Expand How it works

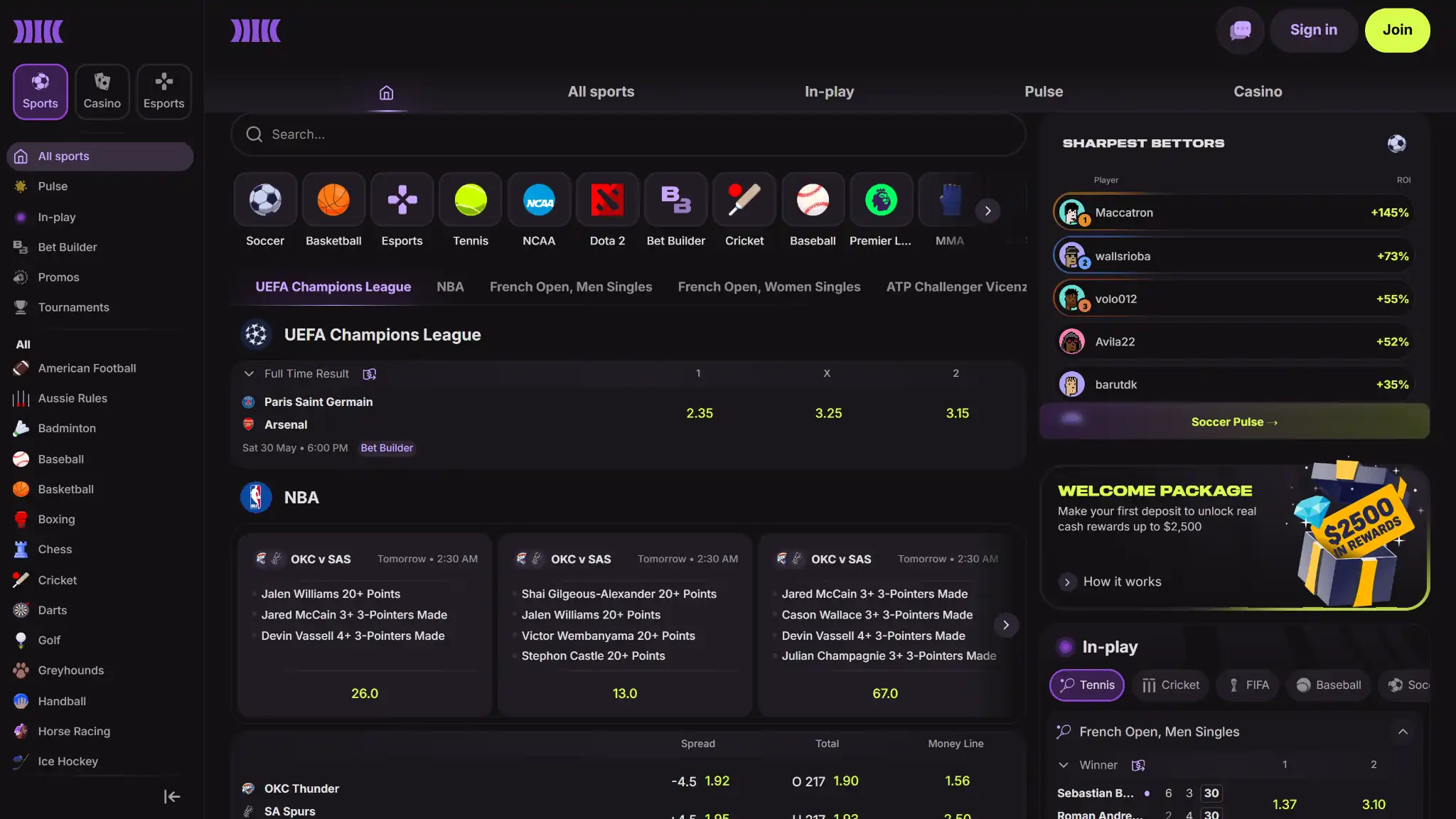pyautogui.click(x=1110, y=582)
